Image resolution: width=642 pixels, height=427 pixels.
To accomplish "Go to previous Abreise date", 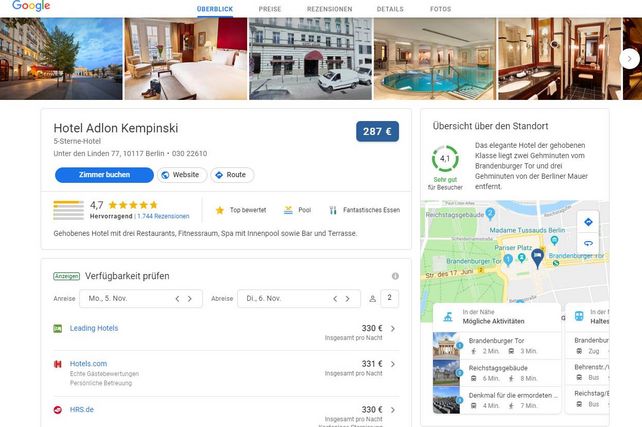I will [x=335, y=299].
